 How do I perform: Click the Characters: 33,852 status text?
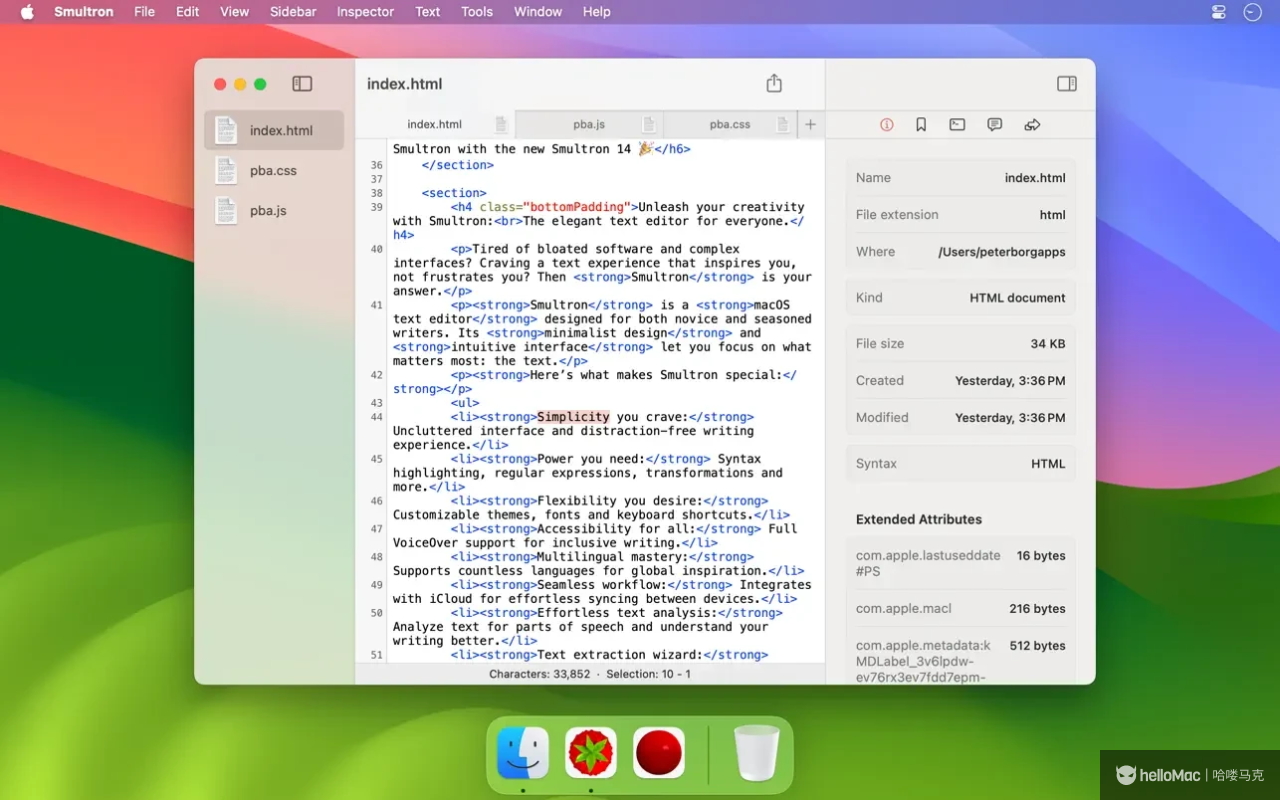(x=540, y=674)
